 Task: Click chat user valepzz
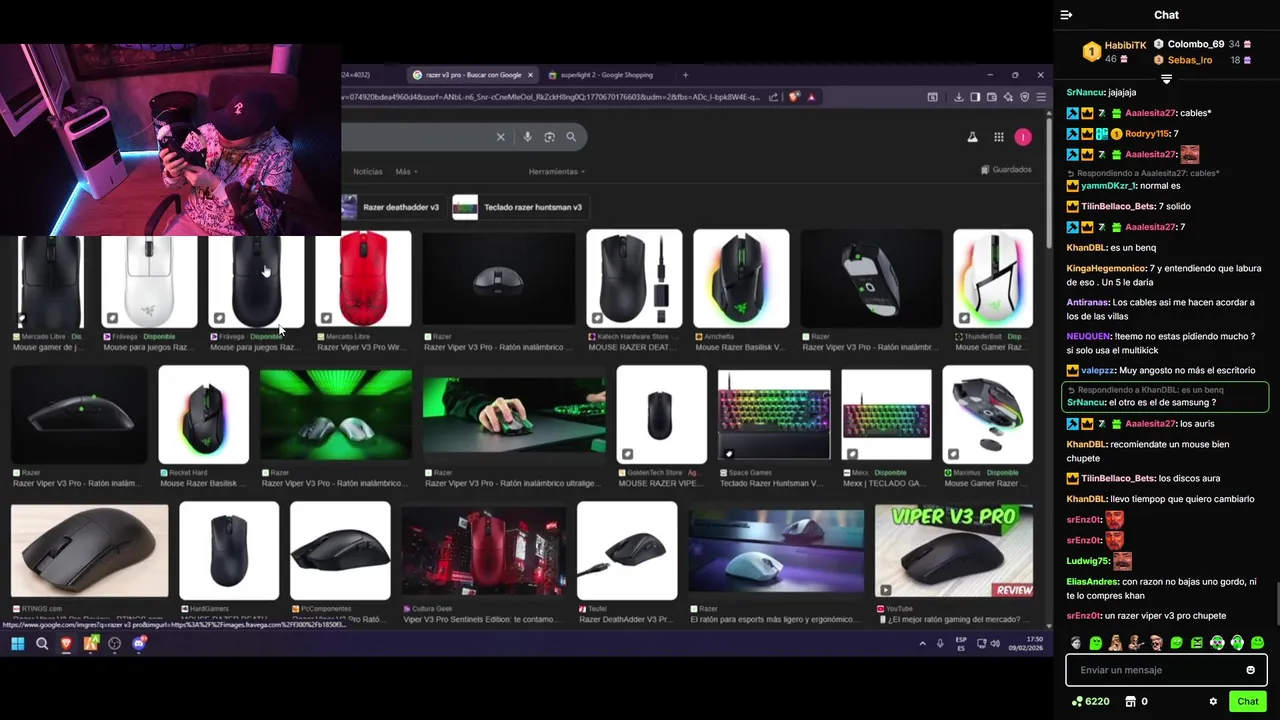tap(1100, 370)
